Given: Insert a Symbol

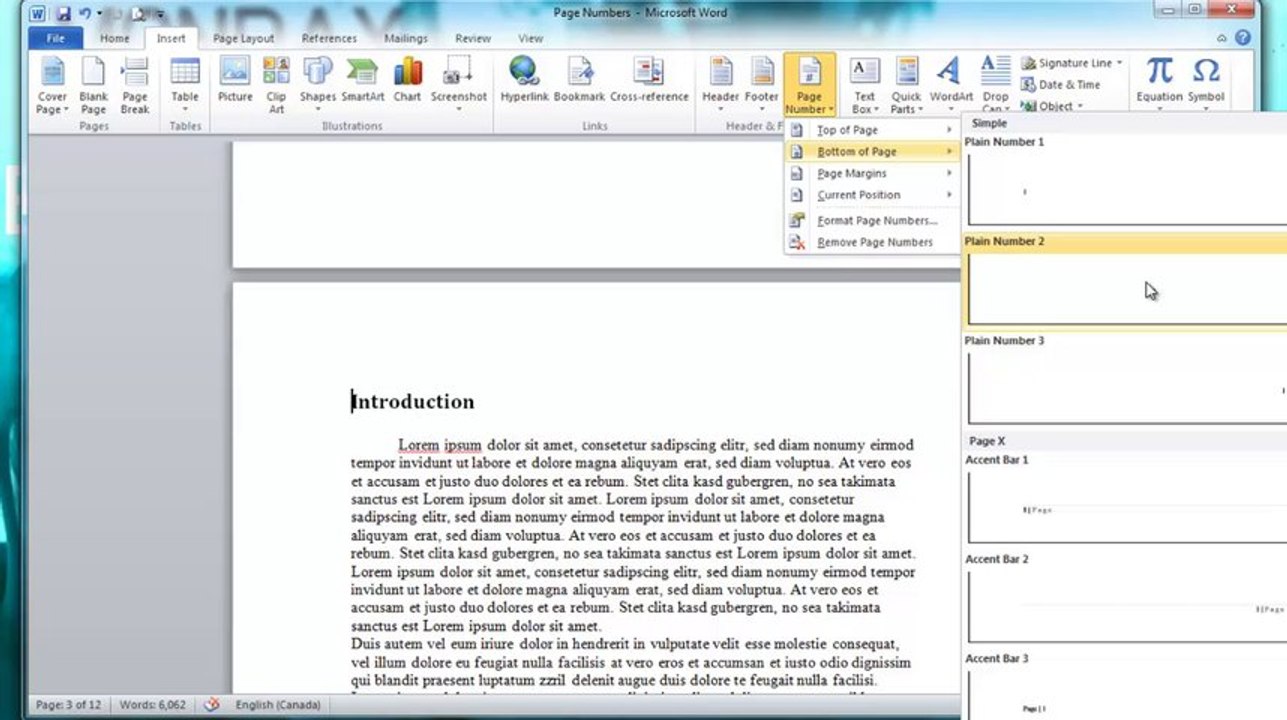Looking at the screenshot, I should [x=1206, y=80].
